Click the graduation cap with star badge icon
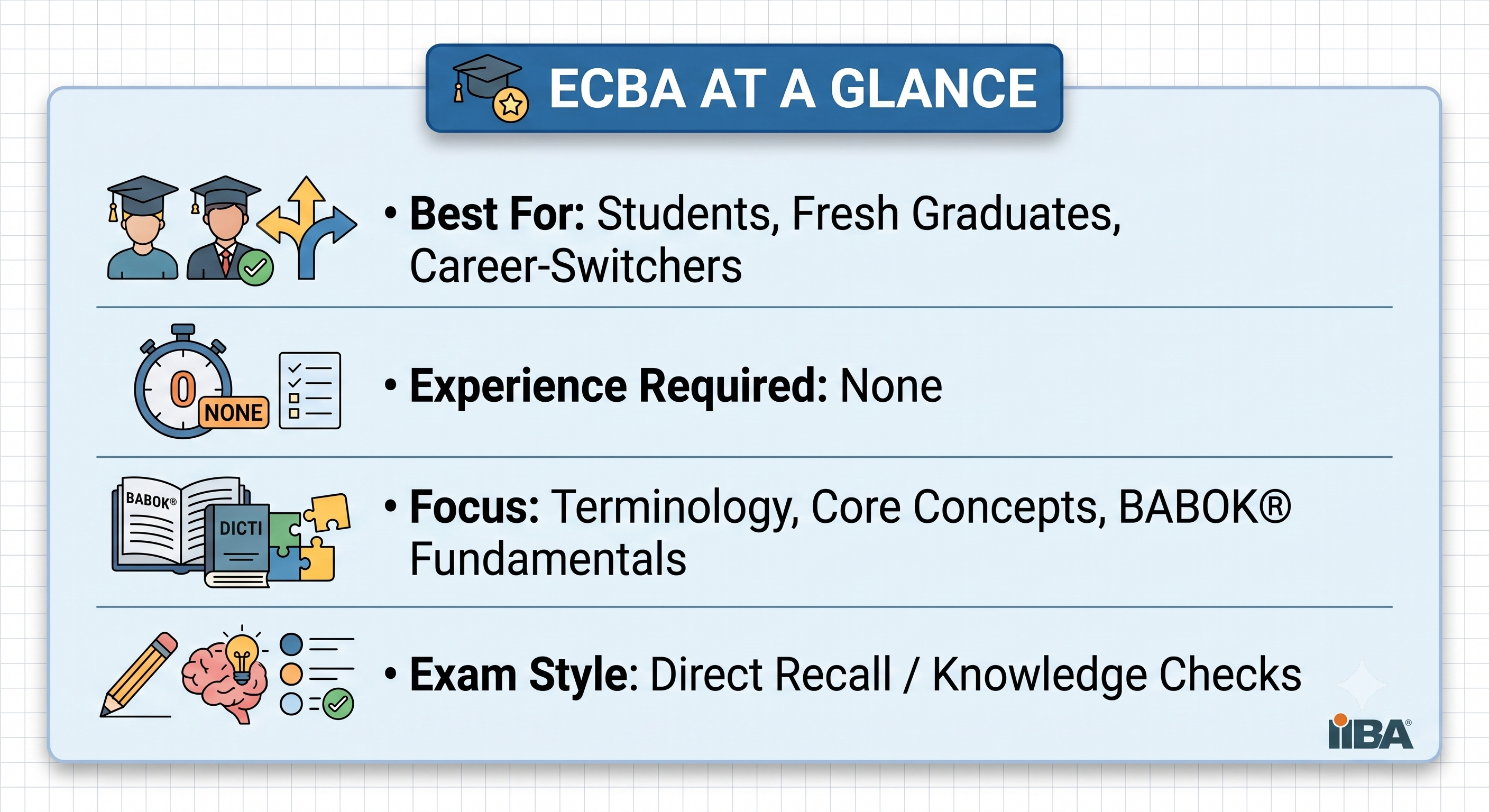Image resolution: width=1489 pixels, height=812 pixels. pos(490,88)
